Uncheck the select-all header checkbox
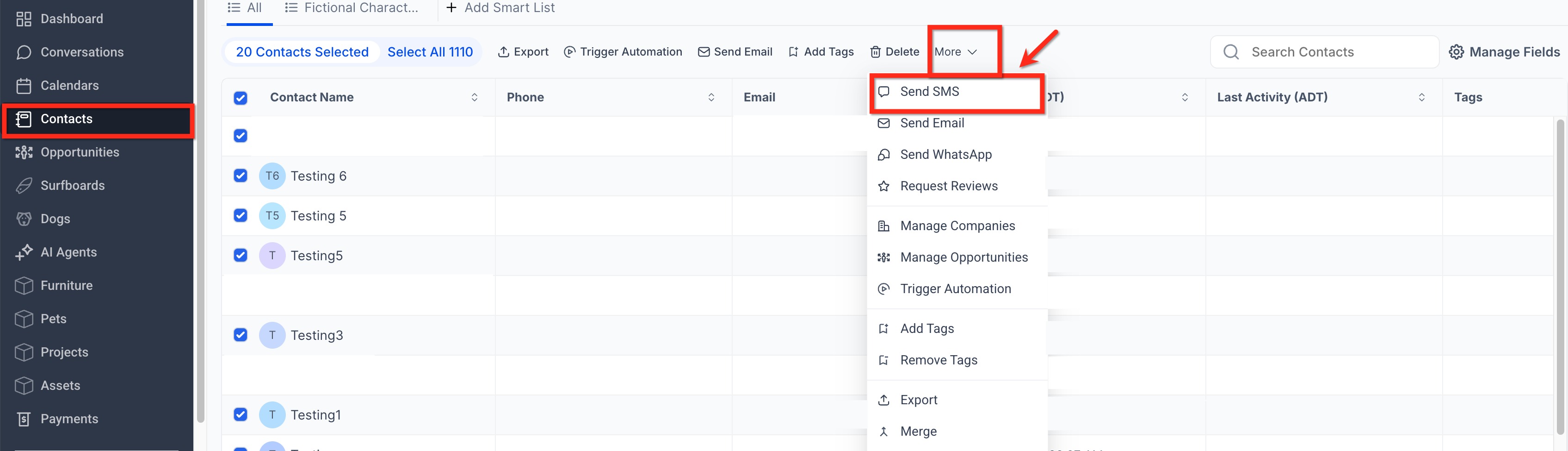 241,98
